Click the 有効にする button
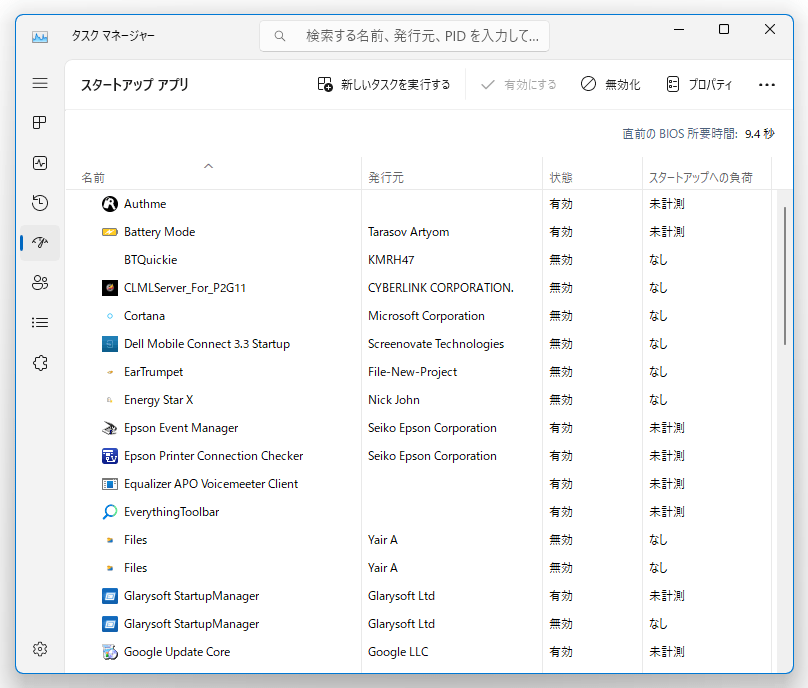The image size is (808, 688). (518, 85)
